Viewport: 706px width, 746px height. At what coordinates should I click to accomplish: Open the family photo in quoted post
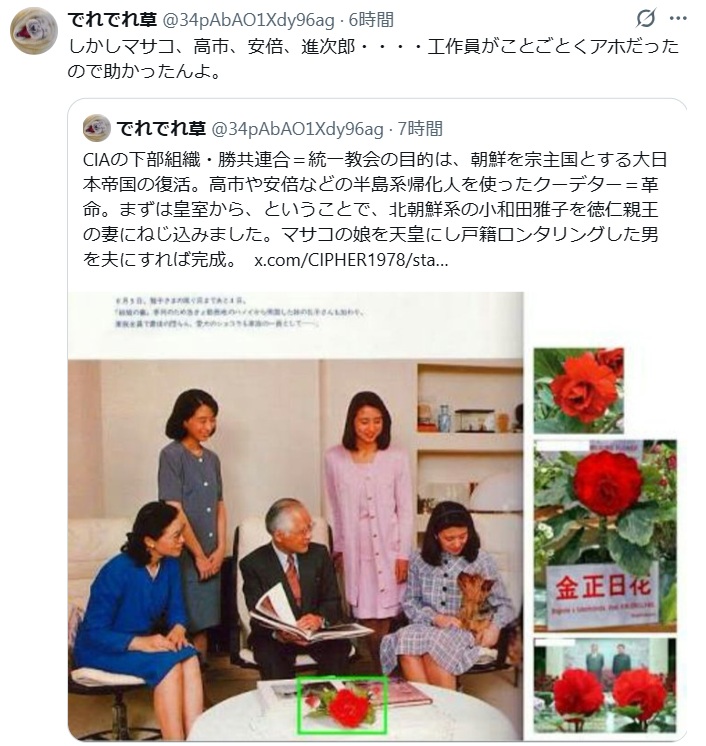pyautogui.click(x=295, y=516)
